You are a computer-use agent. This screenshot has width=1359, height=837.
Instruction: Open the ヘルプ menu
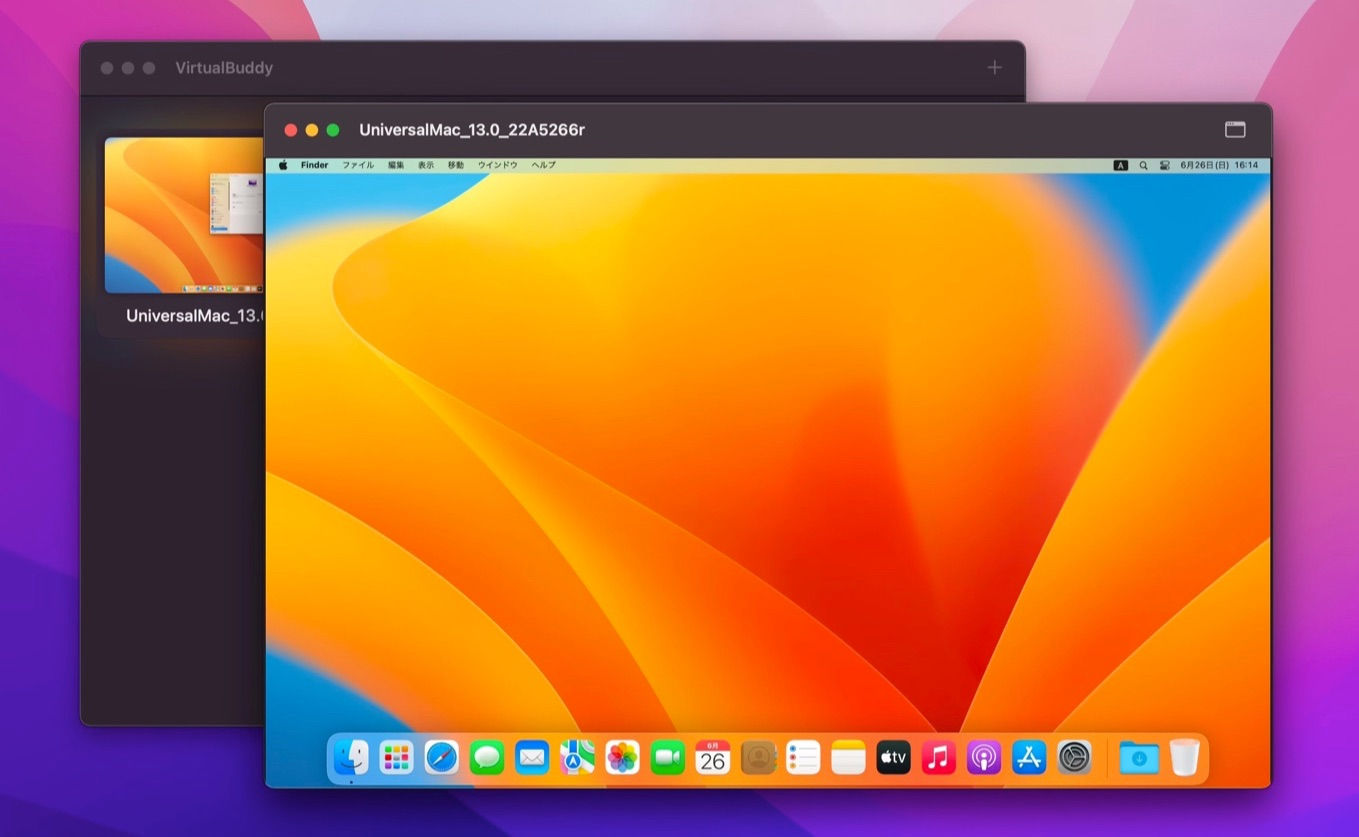(543, 165)
